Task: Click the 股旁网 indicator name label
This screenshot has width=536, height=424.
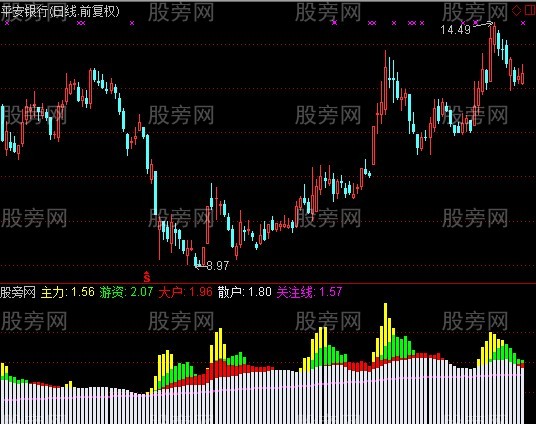Action: point(18,292)
